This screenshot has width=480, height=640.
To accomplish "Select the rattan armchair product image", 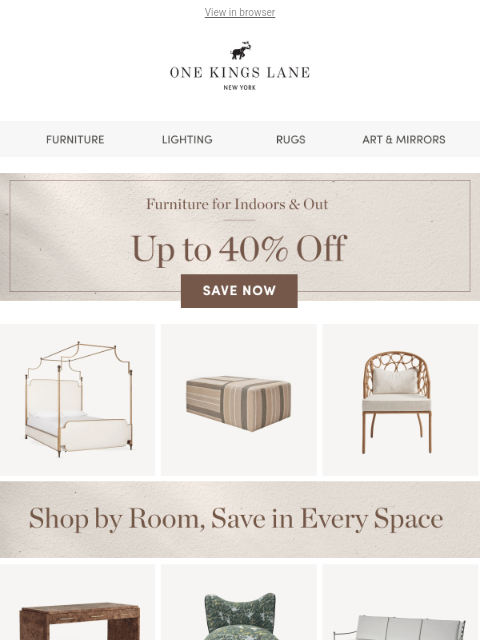I will 400,400.
